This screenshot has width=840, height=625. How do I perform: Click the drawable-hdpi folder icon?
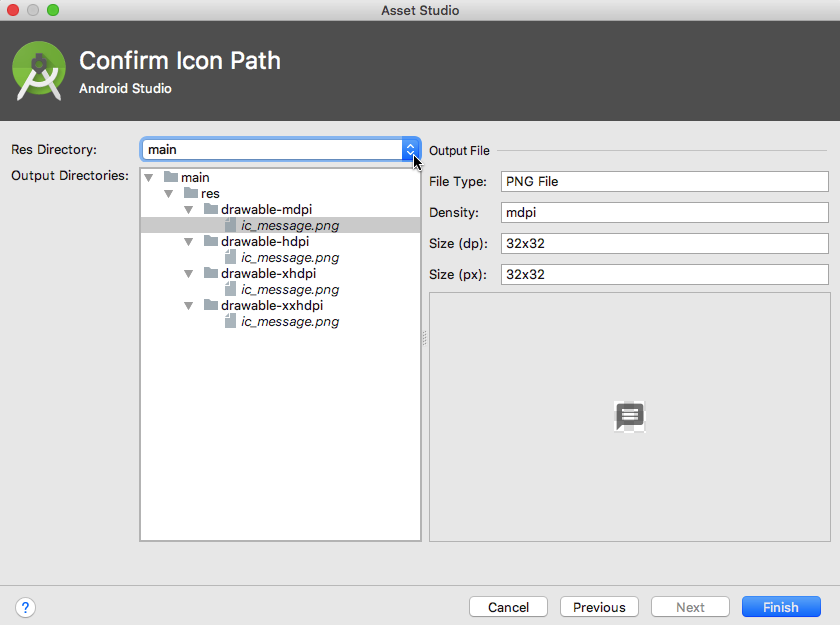pos(209,241)
